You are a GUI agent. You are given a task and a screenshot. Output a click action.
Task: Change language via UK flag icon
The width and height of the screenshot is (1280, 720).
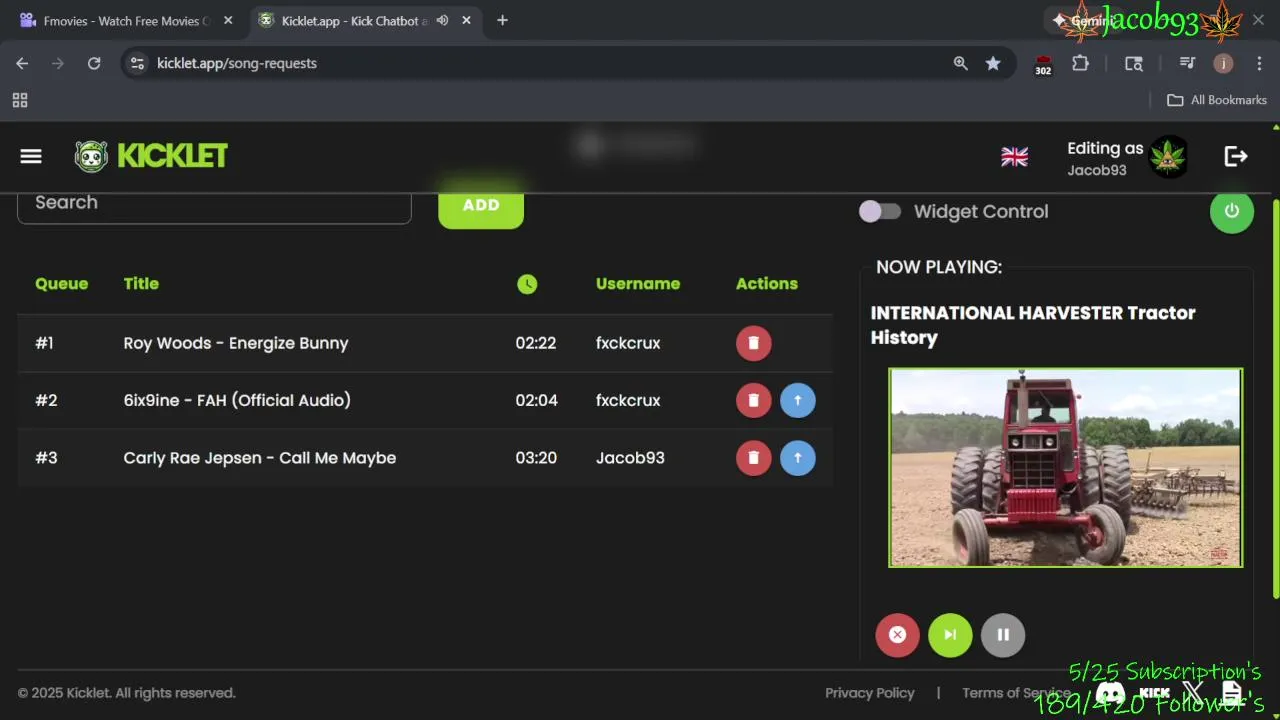click(1014, 157)
